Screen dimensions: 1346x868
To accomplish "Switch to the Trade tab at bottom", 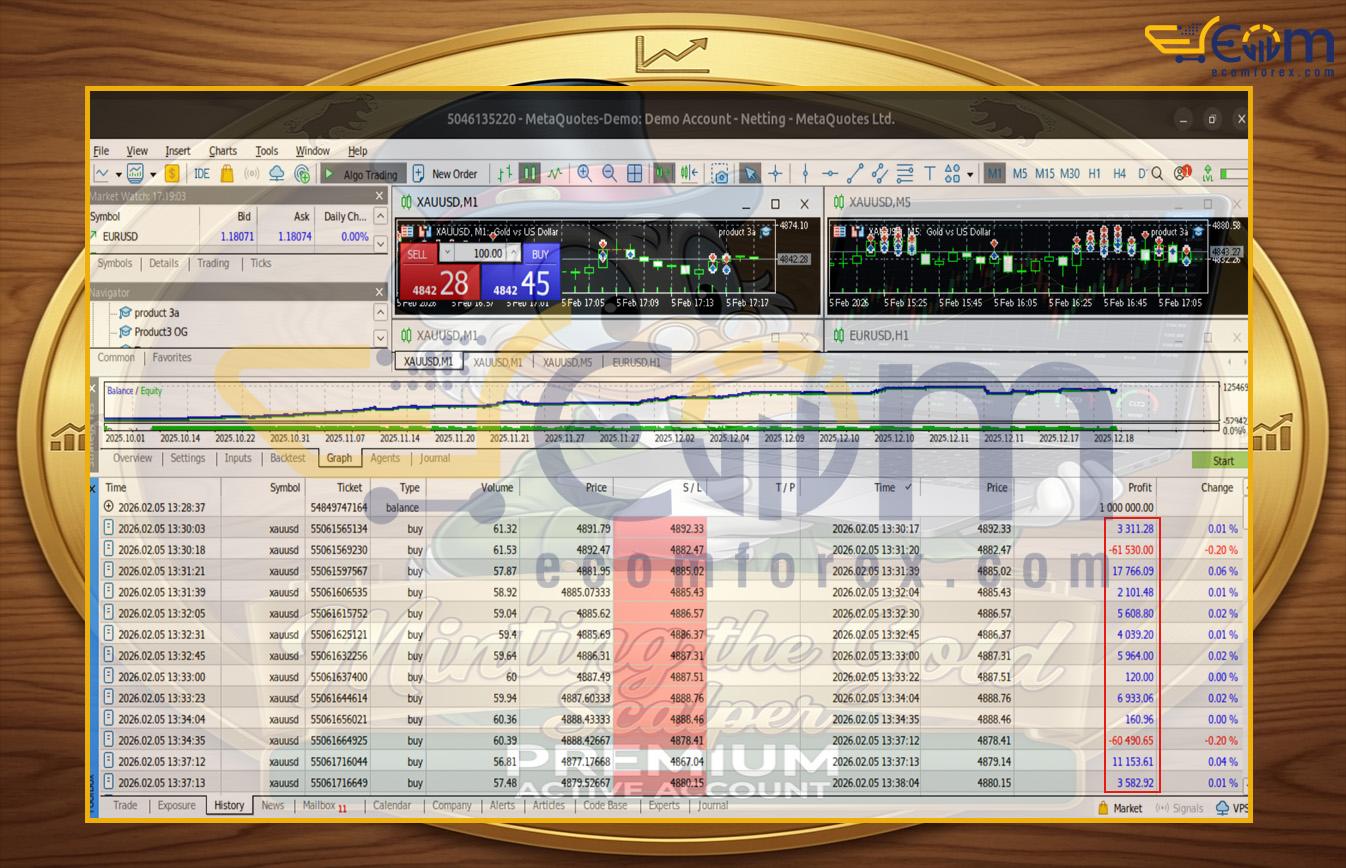I will pos(125,805).
